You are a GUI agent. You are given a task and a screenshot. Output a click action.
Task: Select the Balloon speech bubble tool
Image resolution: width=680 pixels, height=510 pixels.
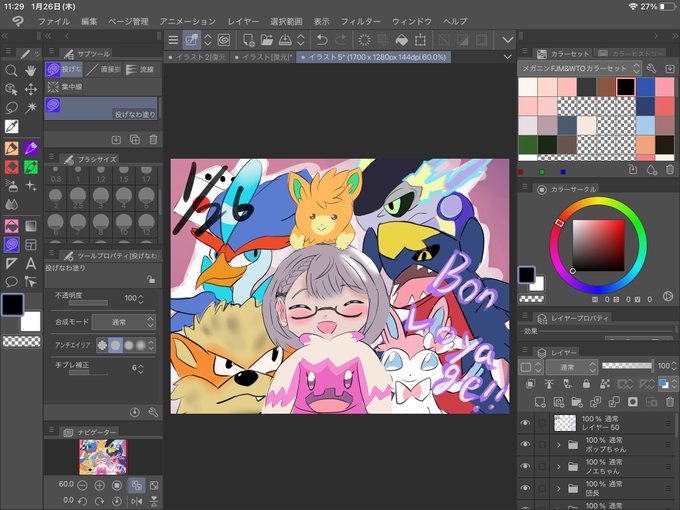tap(11, 282)
